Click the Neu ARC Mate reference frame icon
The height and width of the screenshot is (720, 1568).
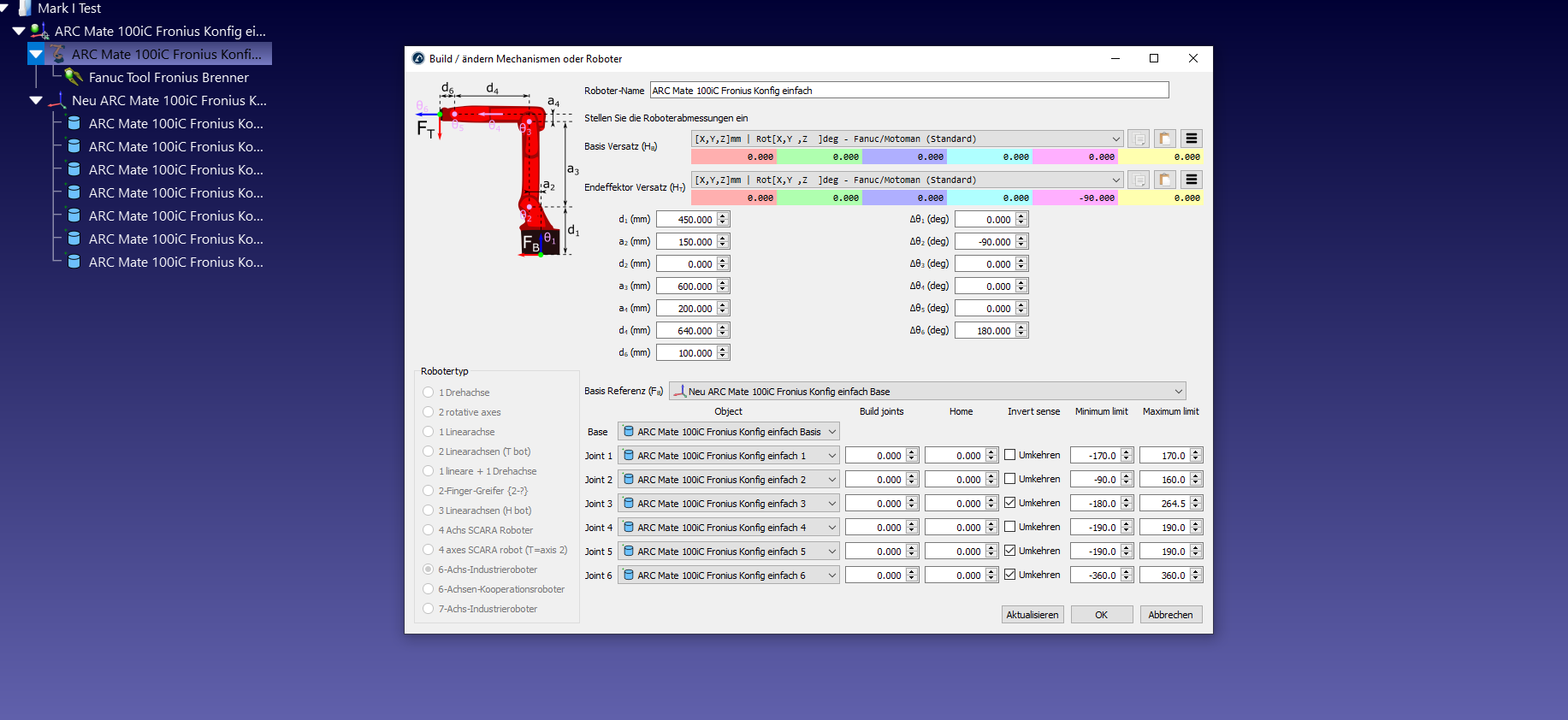tap(57, 101)
